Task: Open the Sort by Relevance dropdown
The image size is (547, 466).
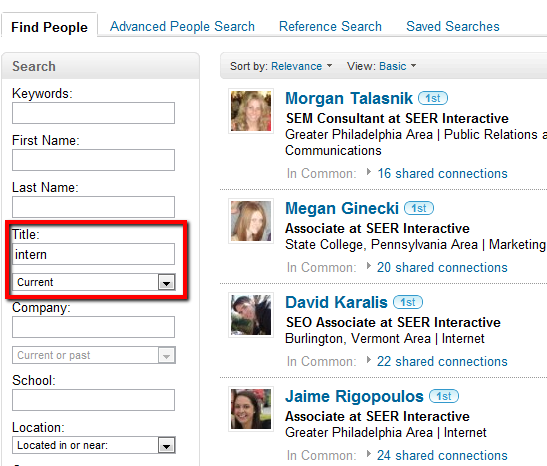Action: [x=301, y=66]
